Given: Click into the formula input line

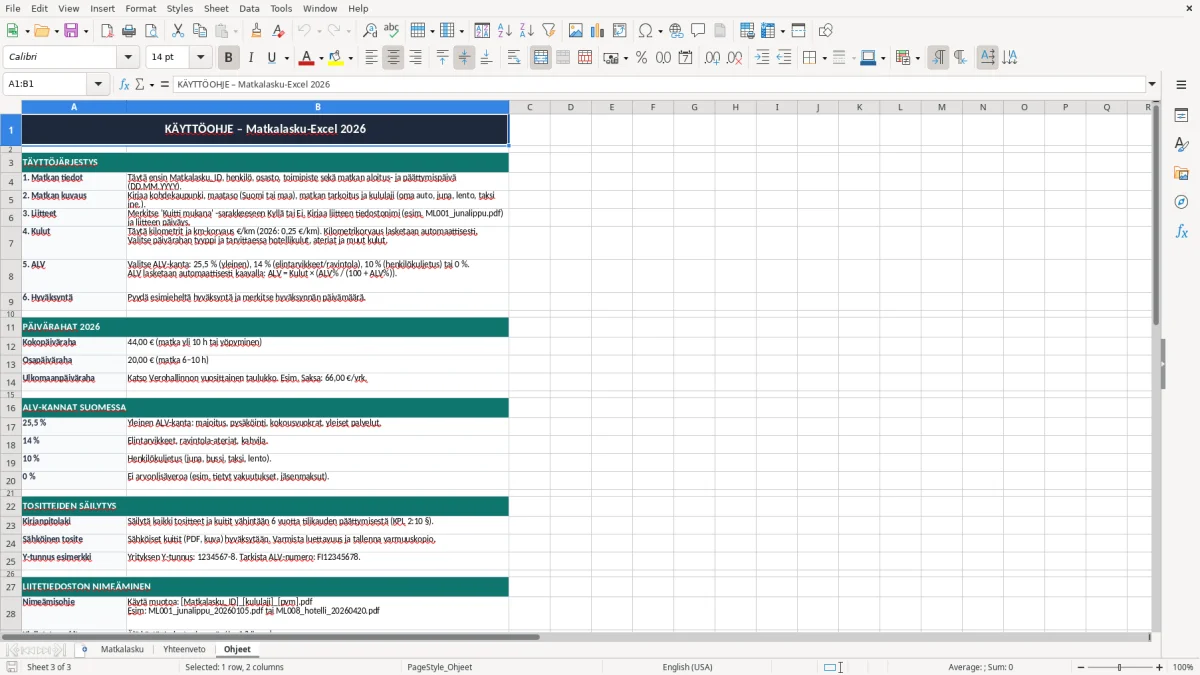Looking at the screenshot, I should [x=659, y=84].
